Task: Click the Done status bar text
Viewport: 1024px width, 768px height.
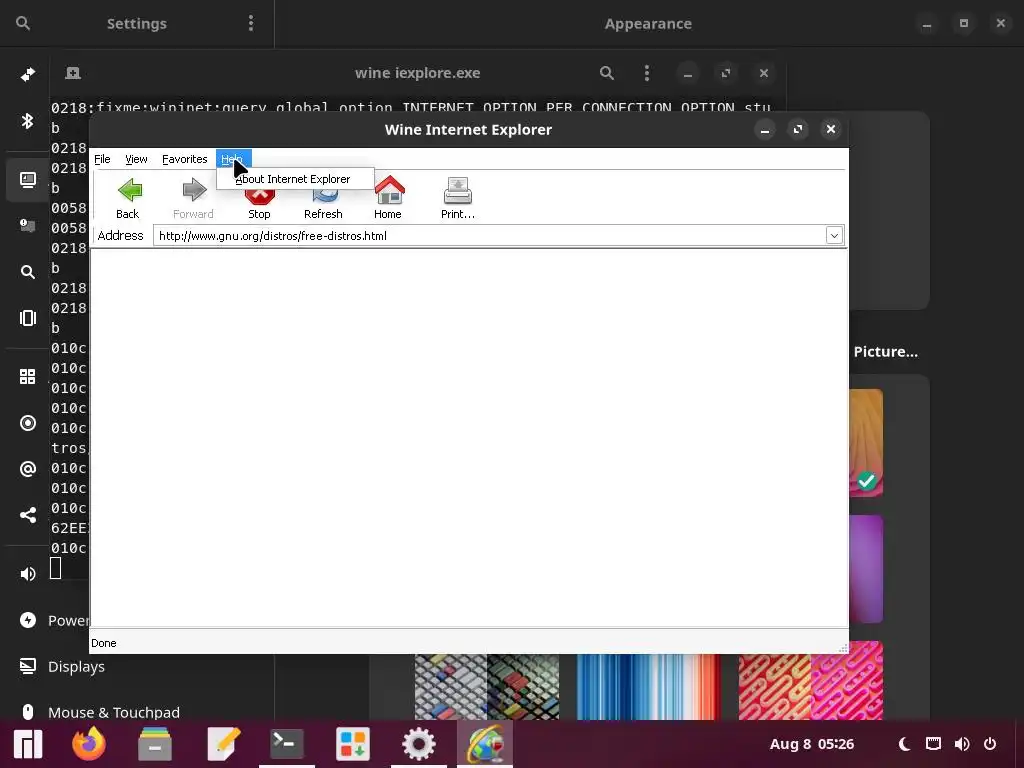Action: point(104,643)
